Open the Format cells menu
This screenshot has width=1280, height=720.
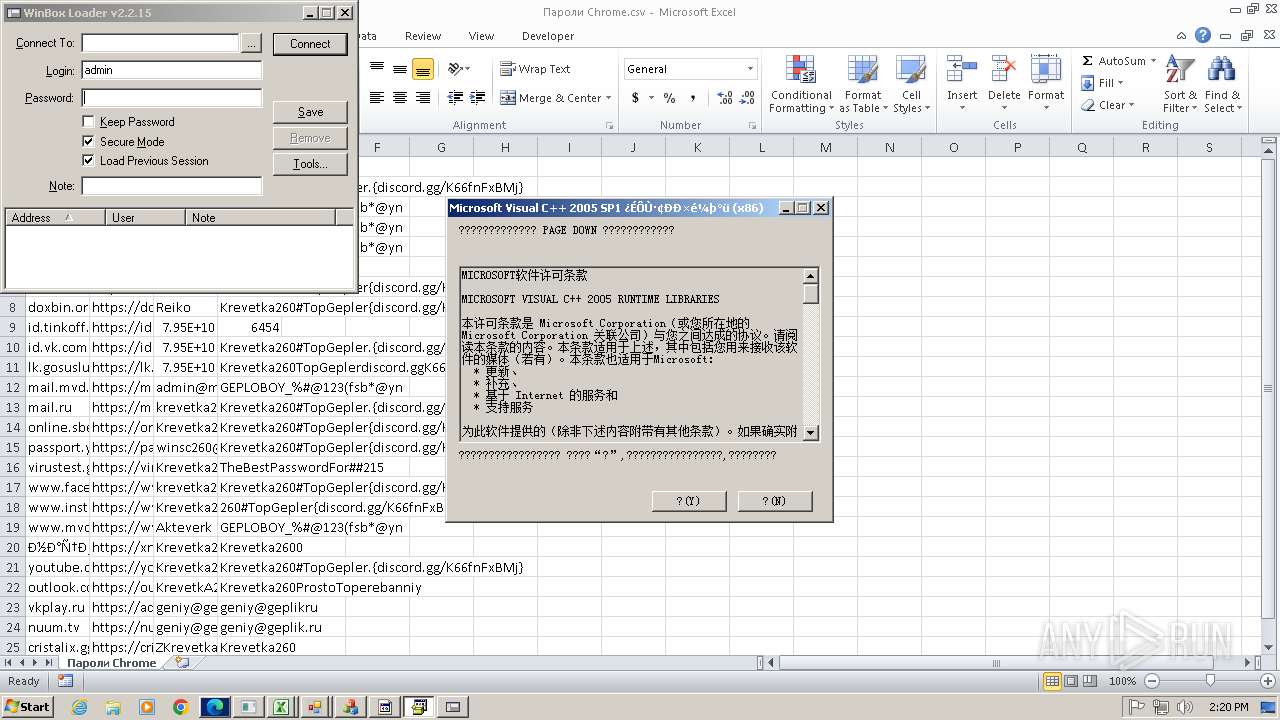(1046, 84)
